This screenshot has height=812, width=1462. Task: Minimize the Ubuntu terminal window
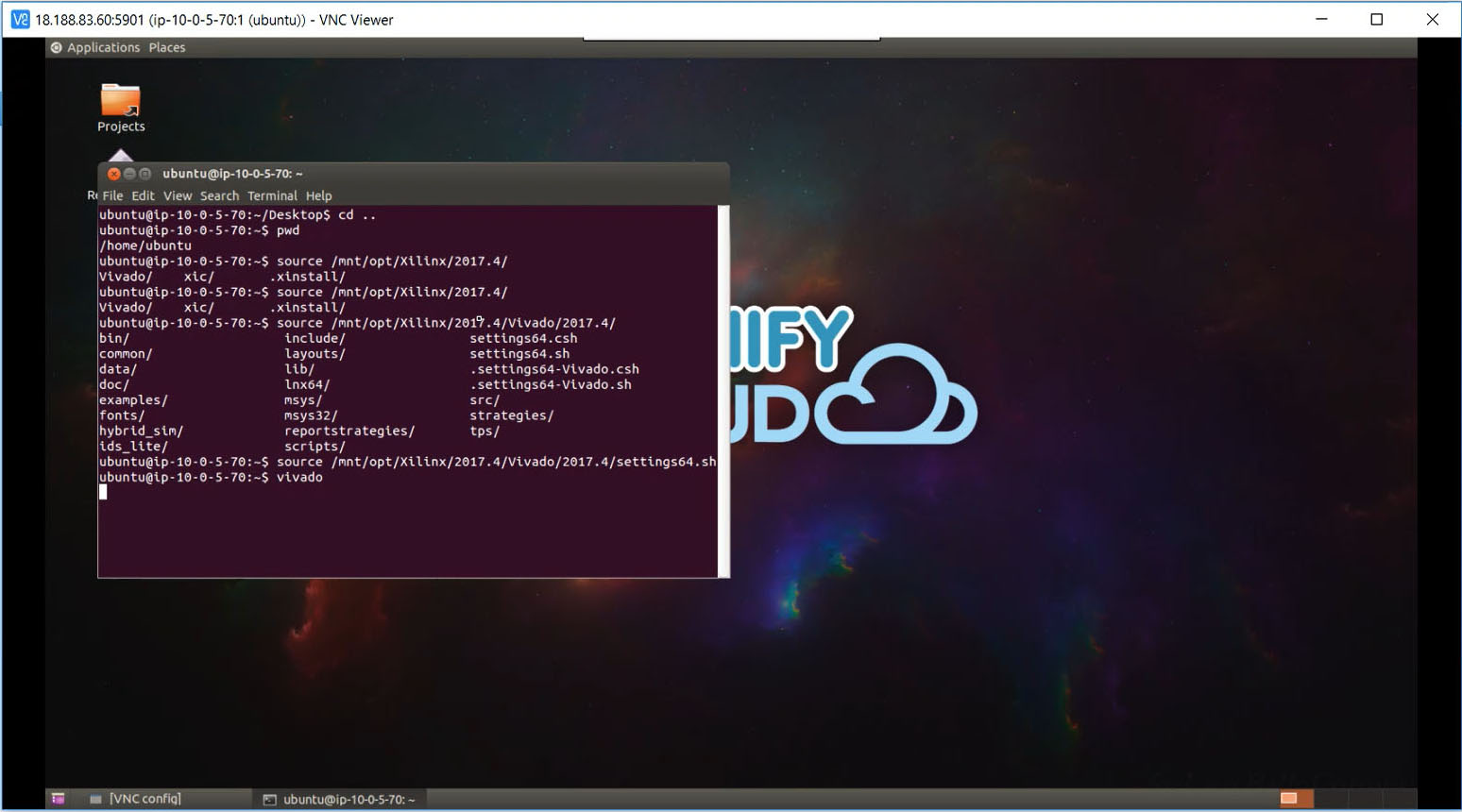click(129, 174)
